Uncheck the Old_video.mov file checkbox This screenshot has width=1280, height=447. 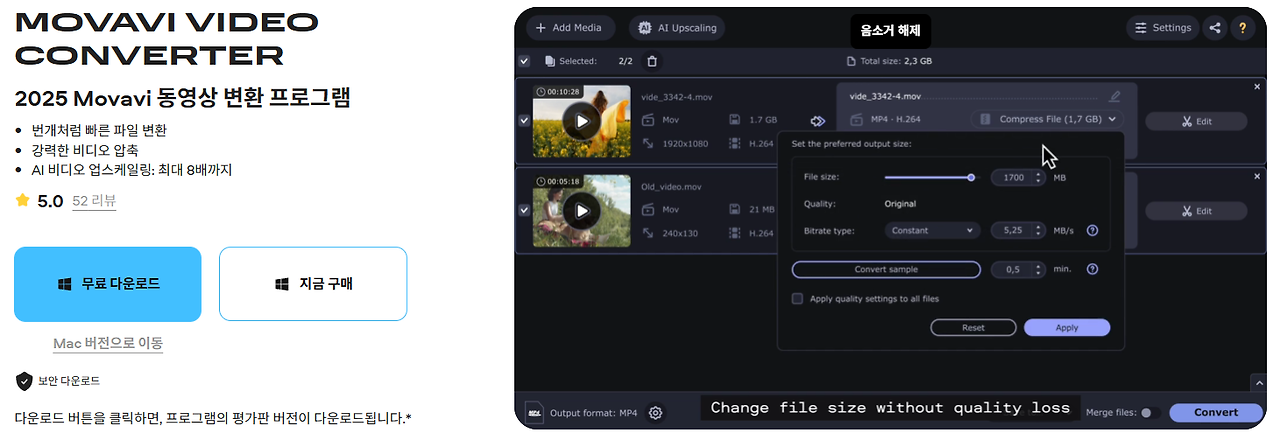[x=525, y=210]
